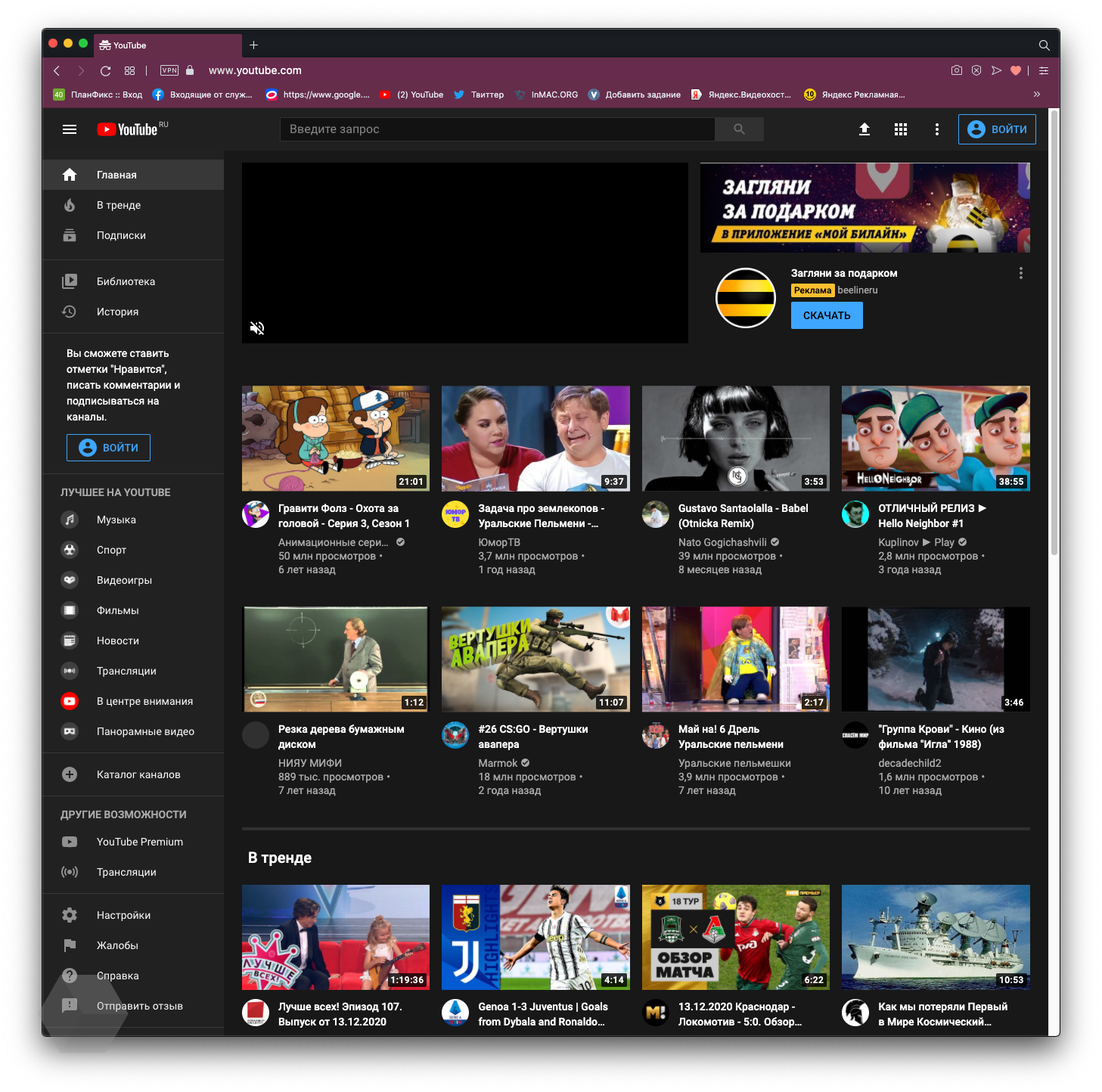Image resolution: width=1102 pixels, height=1092 pixels.
Task: Open the CS:GO Вертушки авапера thumbnail
Action: click(x=535, y=659)
